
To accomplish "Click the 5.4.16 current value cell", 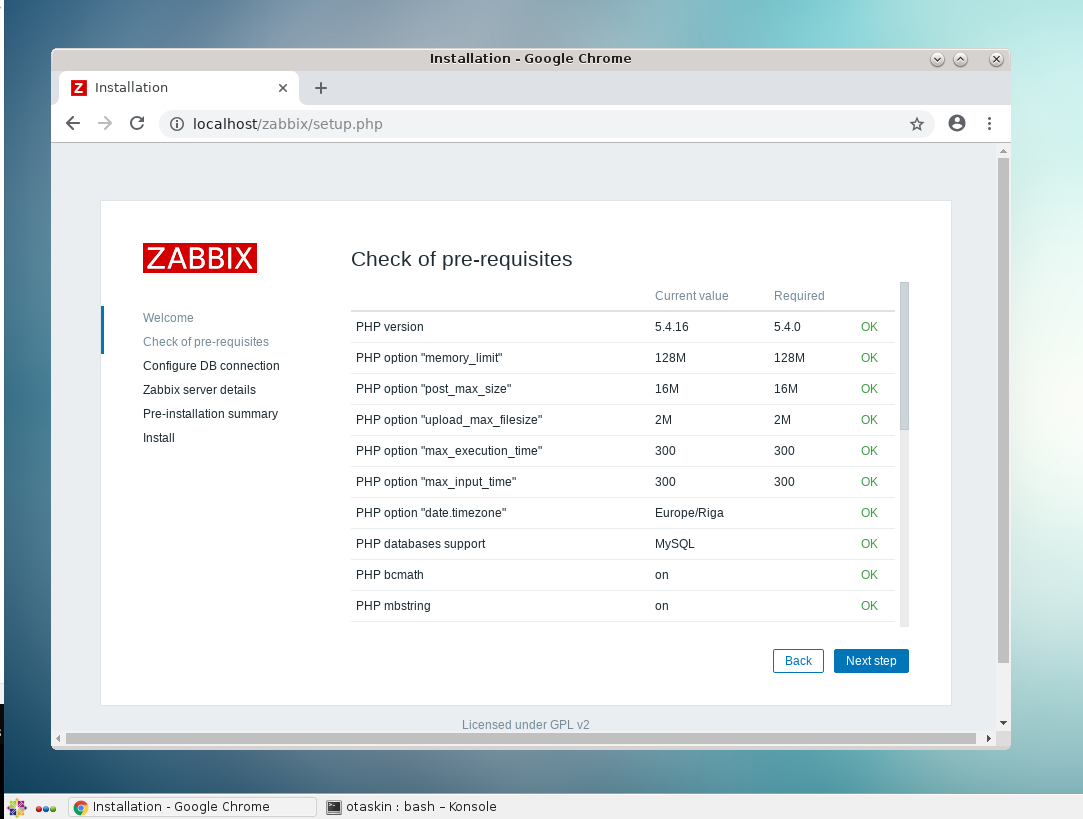I will click(x=671, y=327).
